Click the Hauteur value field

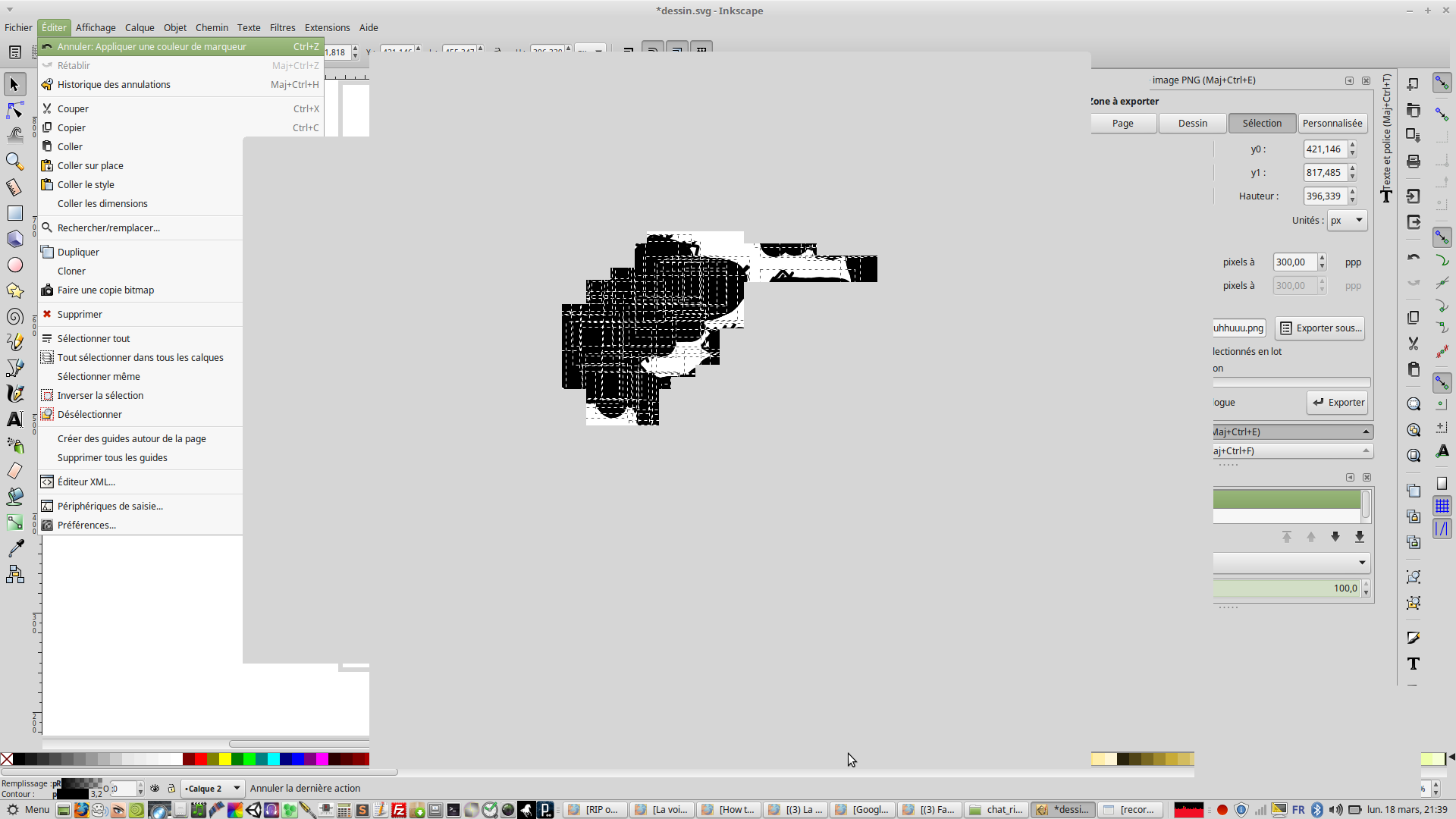[1323, 196]
